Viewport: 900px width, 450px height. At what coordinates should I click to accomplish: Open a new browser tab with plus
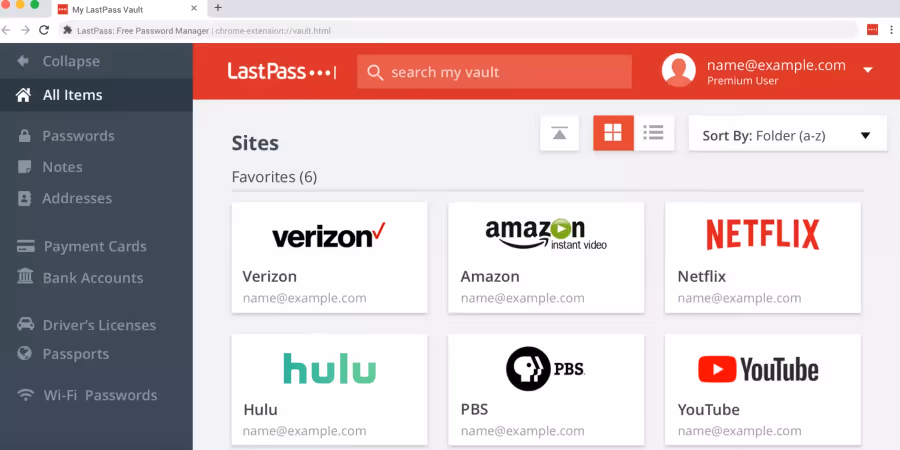tap(218, 8)
